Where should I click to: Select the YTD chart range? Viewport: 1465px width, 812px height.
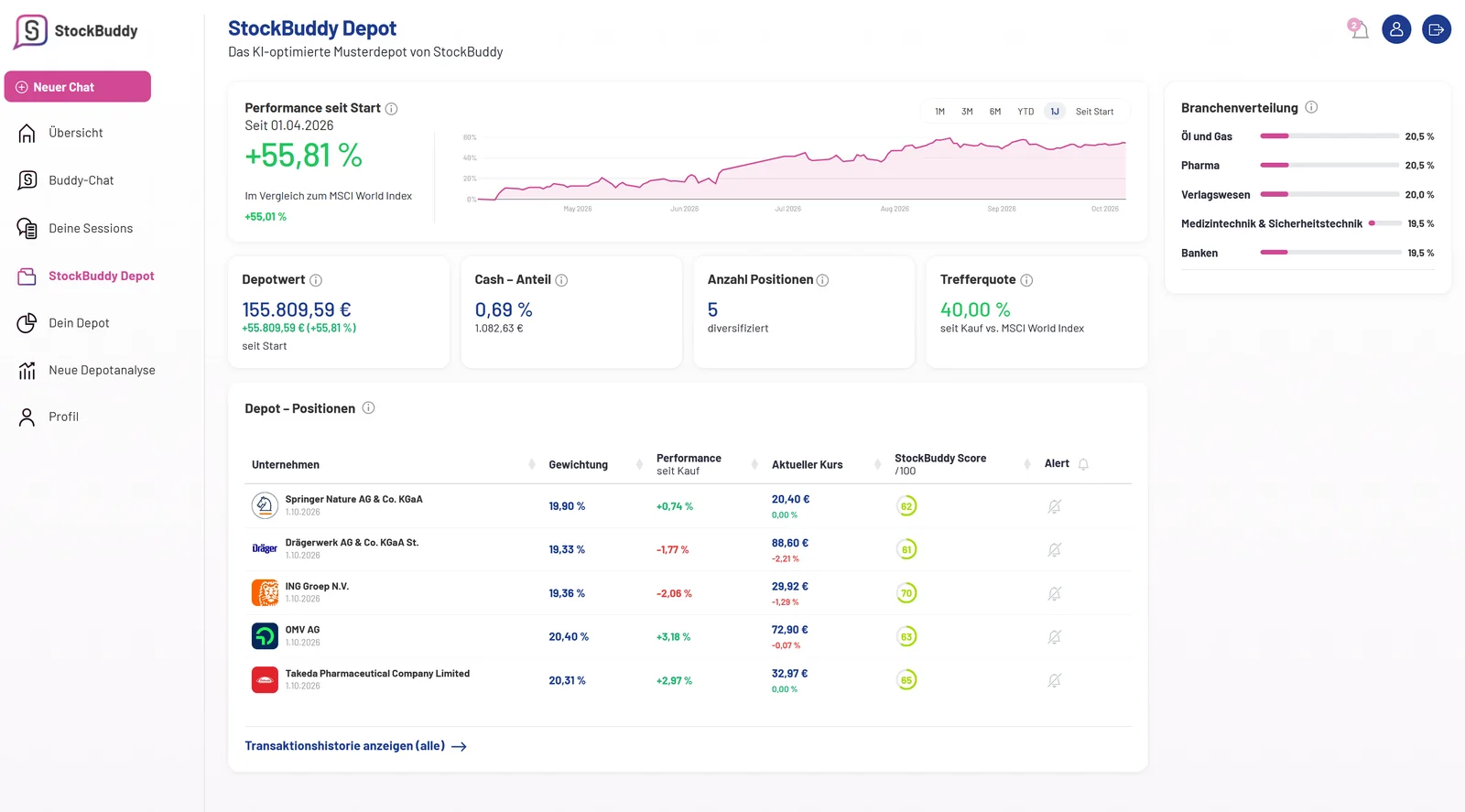coord(1025,112)
